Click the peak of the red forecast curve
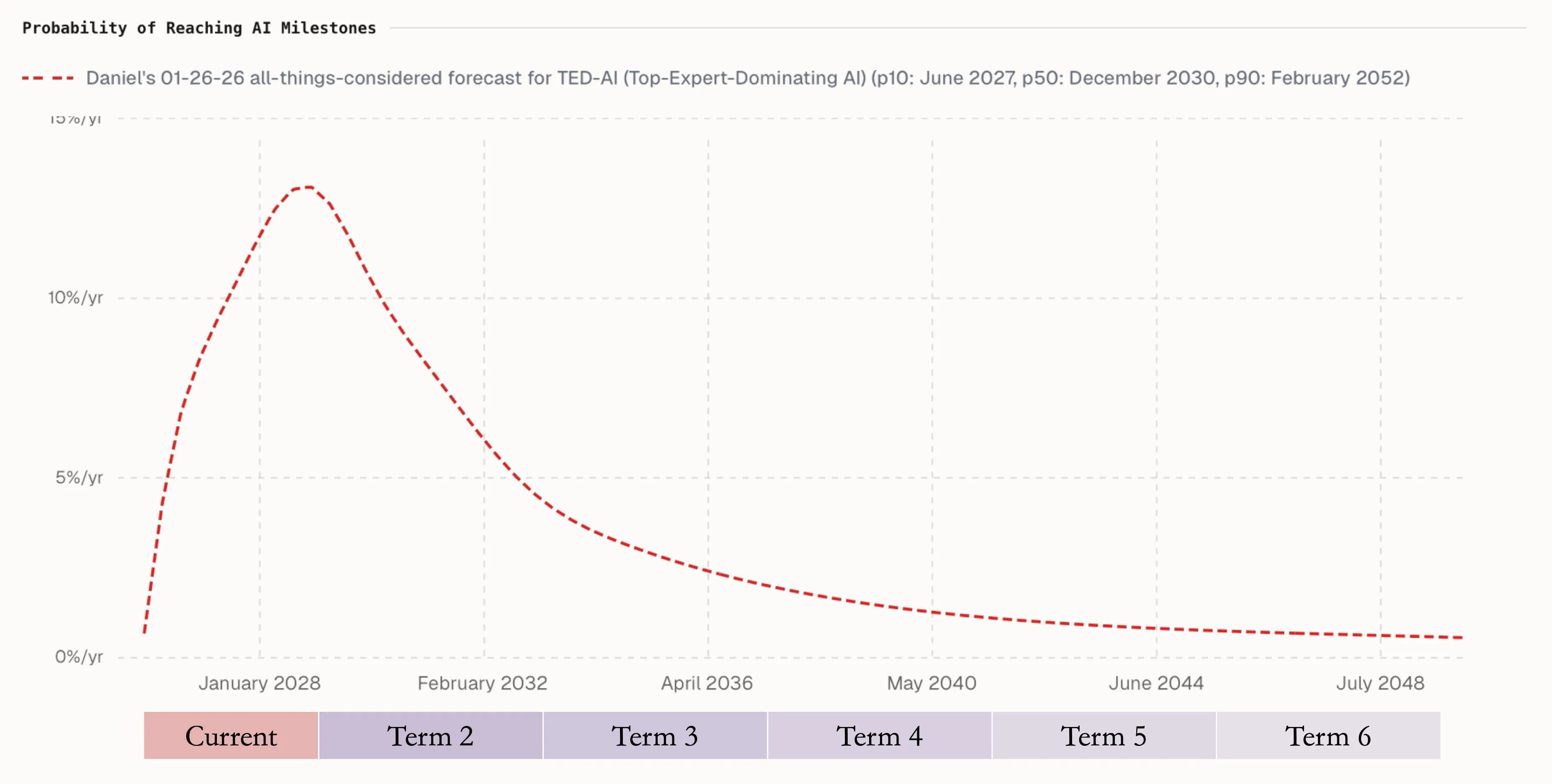This screenshot has height=784, width=1552. (x=307, y=187)
